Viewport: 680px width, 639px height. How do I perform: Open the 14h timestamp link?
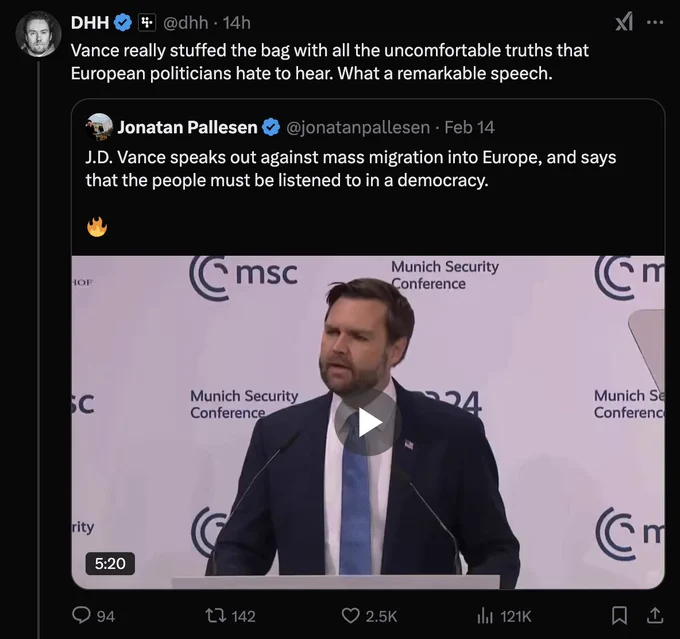click(237, 23)
